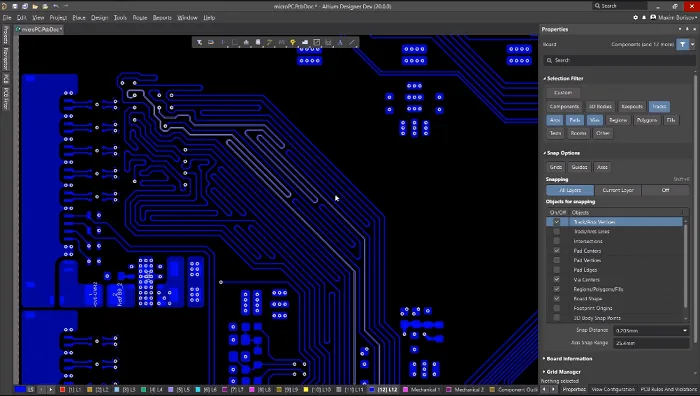Viewport: 700px width, 396px height.
Task: Open the Design menu
Action: (99, 17)
